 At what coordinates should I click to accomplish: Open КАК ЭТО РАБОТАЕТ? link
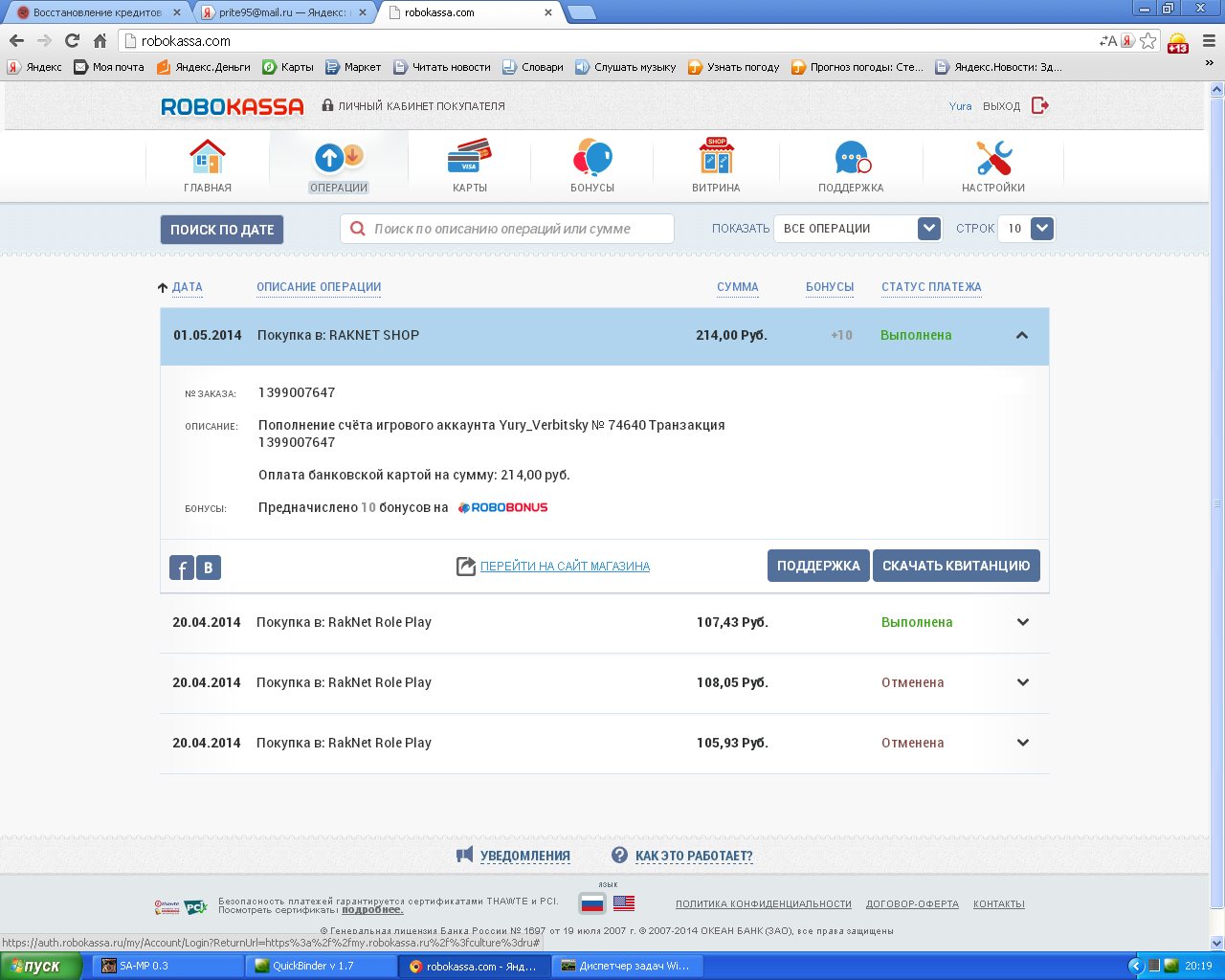coord(694,856)
